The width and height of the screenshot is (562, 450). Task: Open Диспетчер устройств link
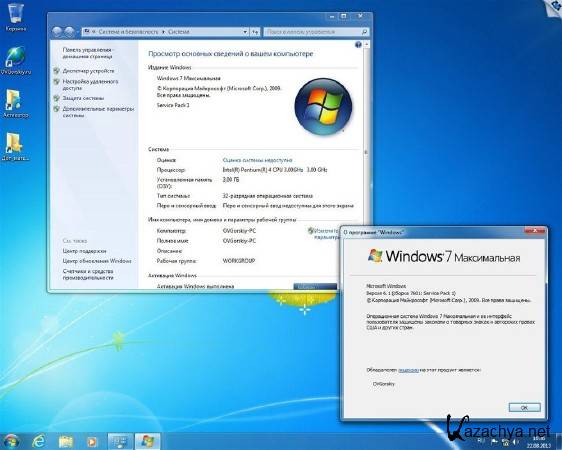[x=88, y=71]
